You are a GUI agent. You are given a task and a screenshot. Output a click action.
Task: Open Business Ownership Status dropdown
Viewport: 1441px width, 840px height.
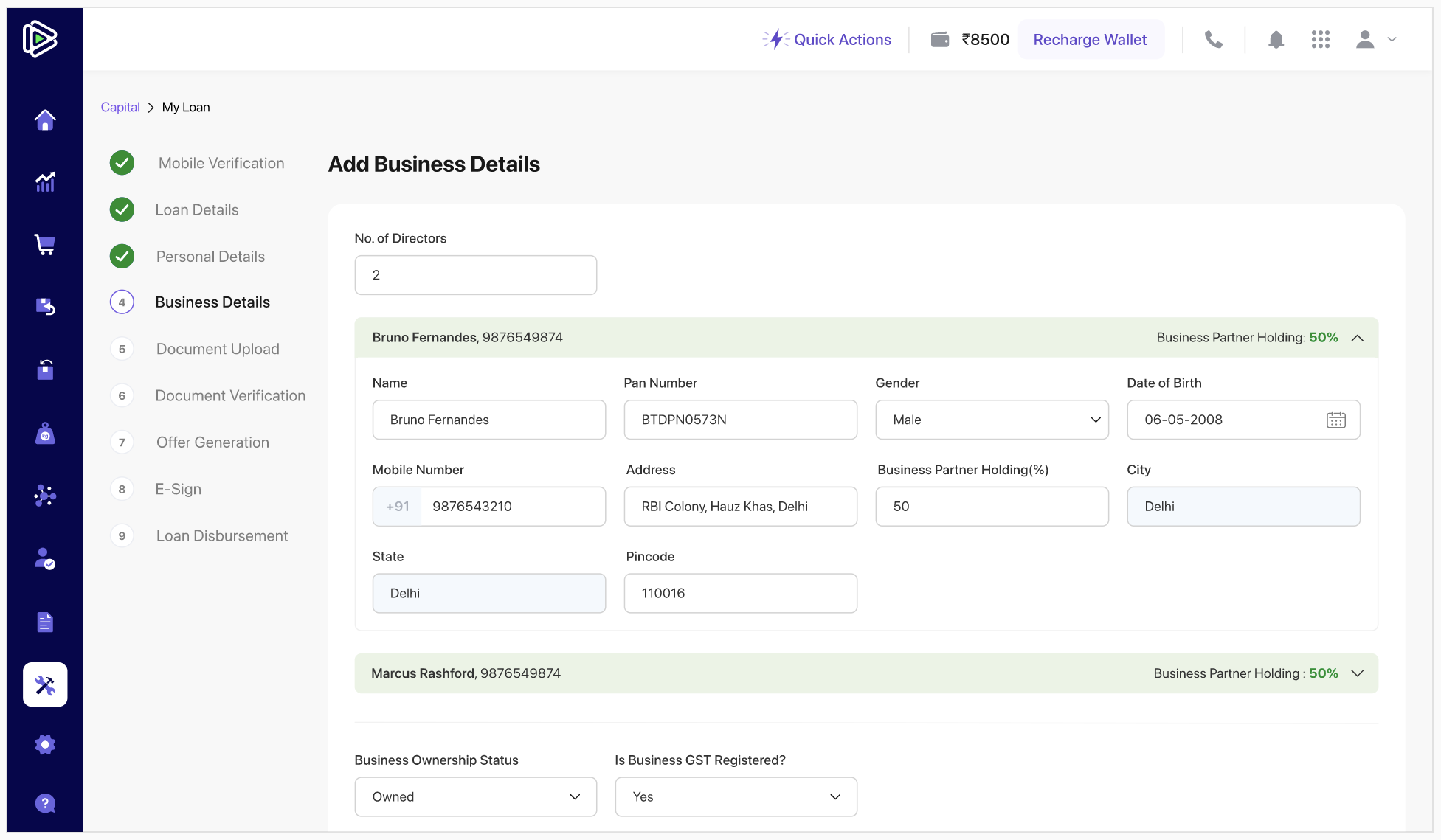pyautogui.click(x=475, y=796)
